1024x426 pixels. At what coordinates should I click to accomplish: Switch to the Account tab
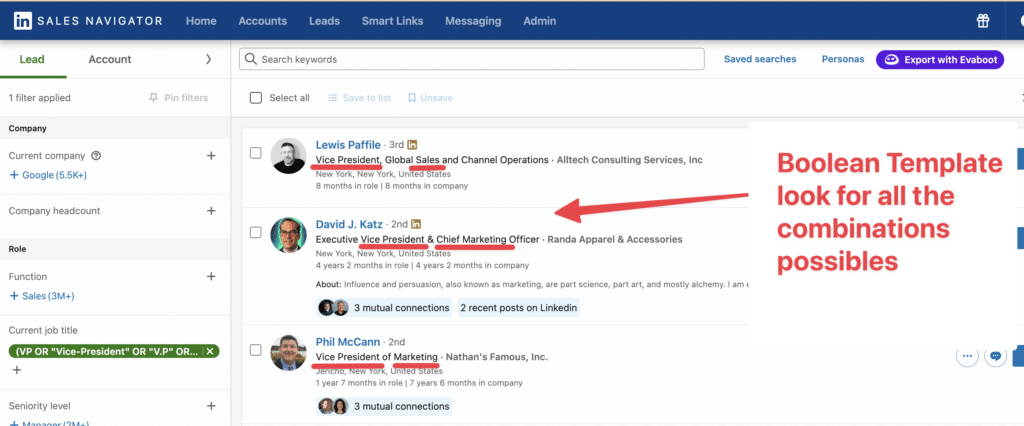tap(110, 59)
